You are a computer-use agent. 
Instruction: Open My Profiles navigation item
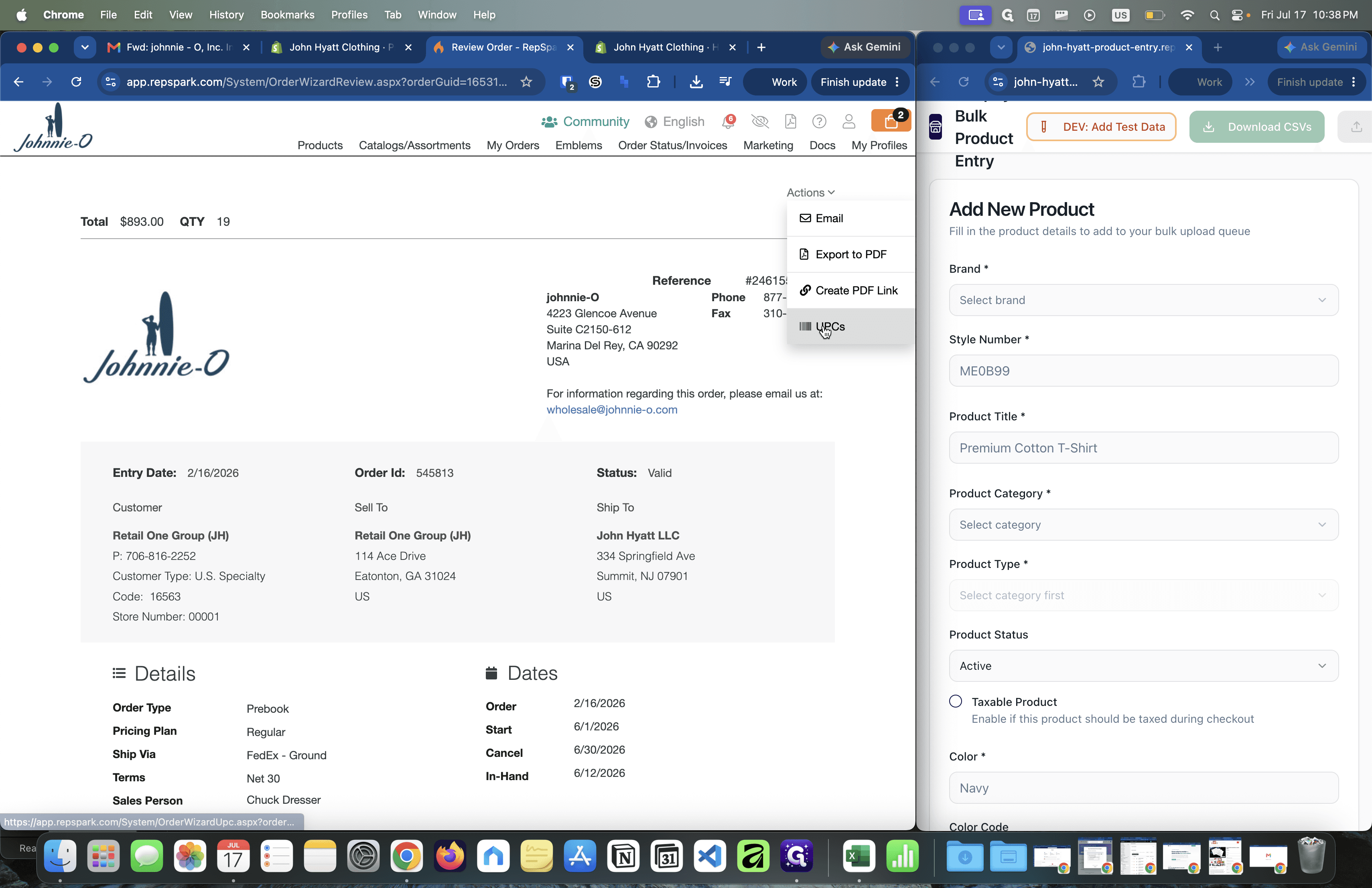click(879, 145)
